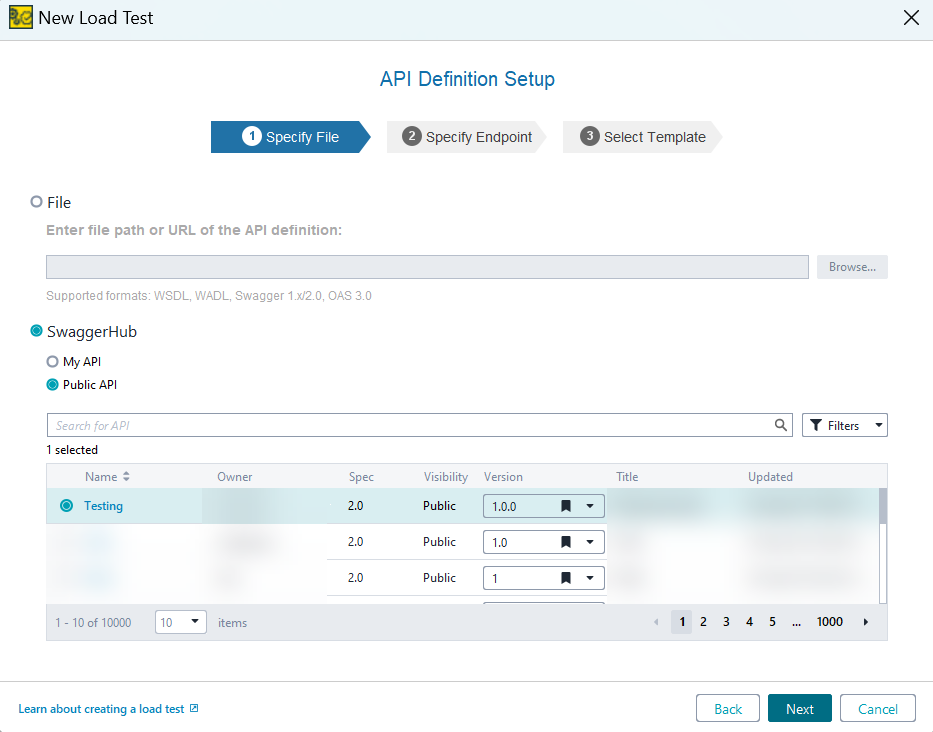Open the items per page dropdown

click(x=194, y=622)
